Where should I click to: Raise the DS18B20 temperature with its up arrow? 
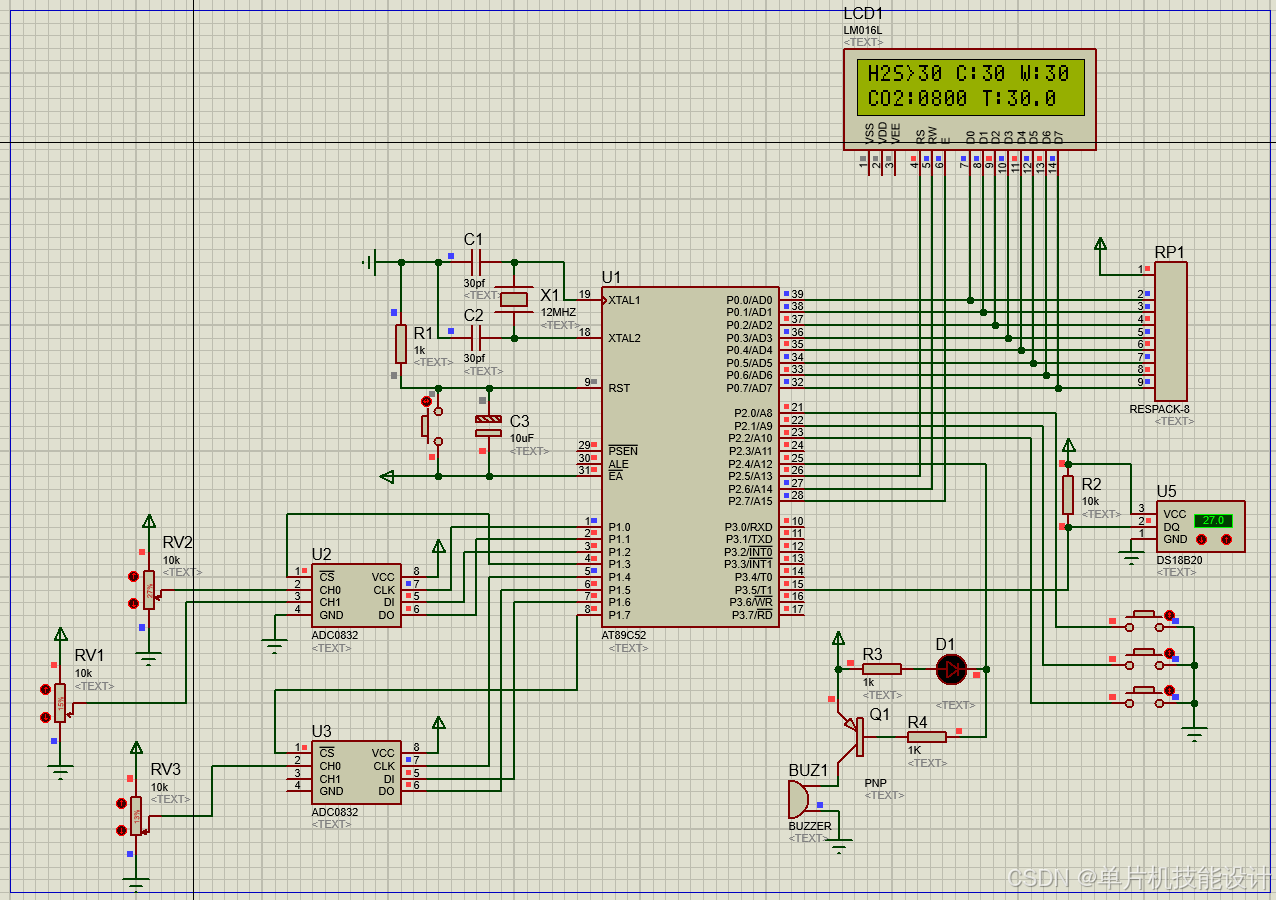coord(1226,539)
